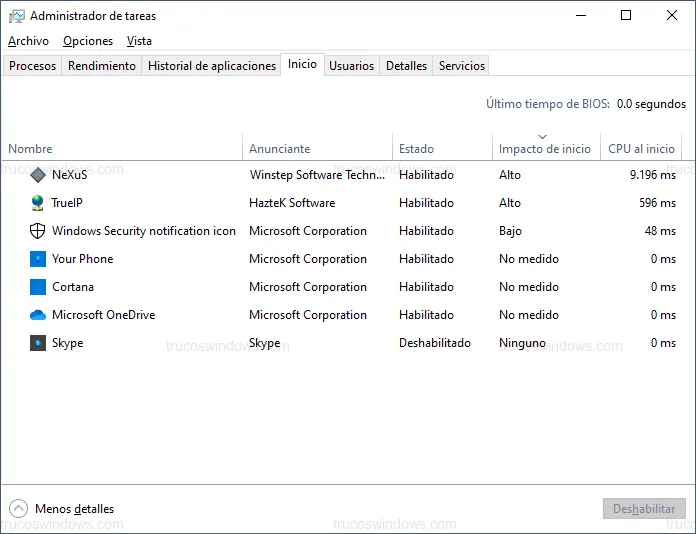The width and height of the screenshot is (696, 534).
Task: Open the Opciones menu
Action: click(88, 41)
